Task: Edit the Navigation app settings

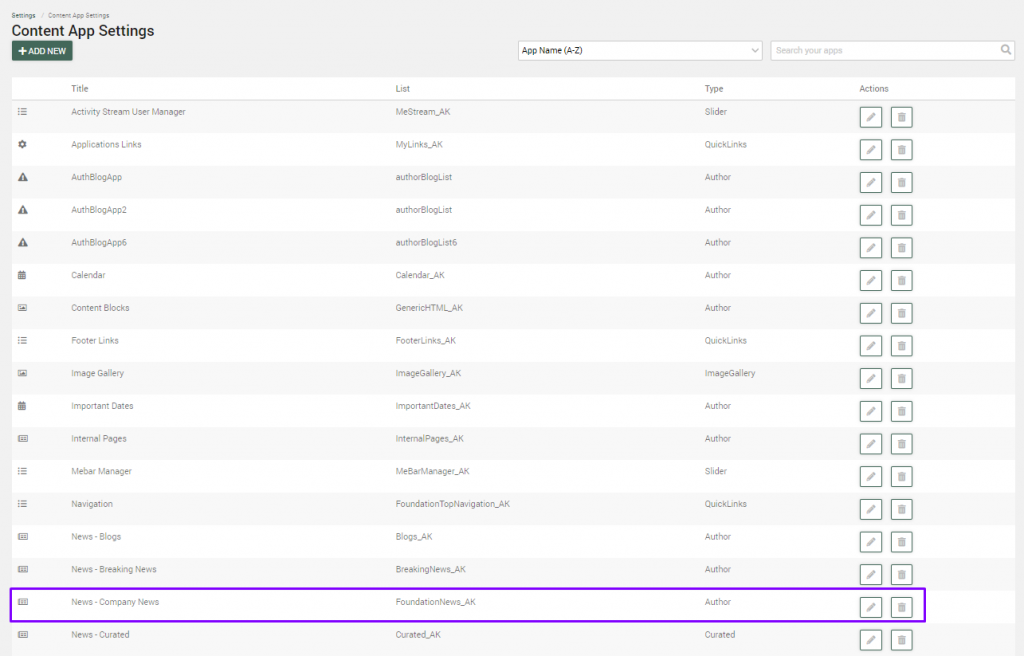Action: [870, 510]
